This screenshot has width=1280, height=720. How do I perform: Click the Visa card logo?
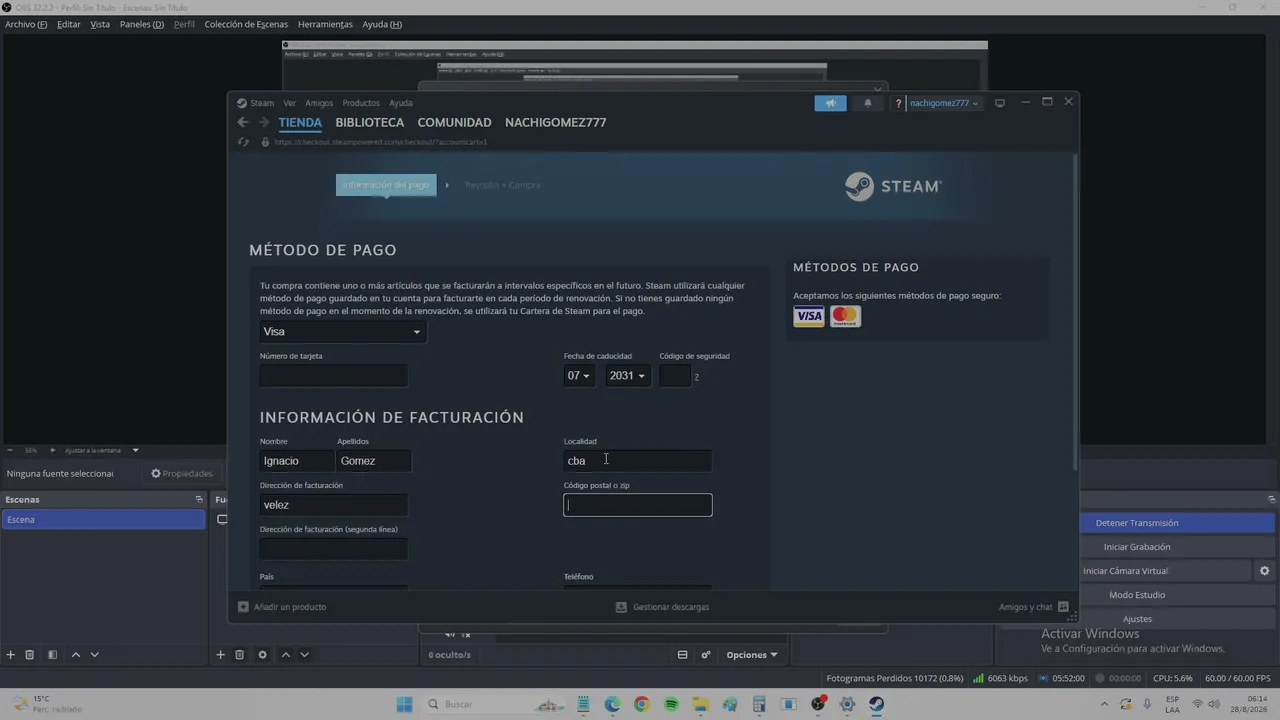[x=808, y=317]
